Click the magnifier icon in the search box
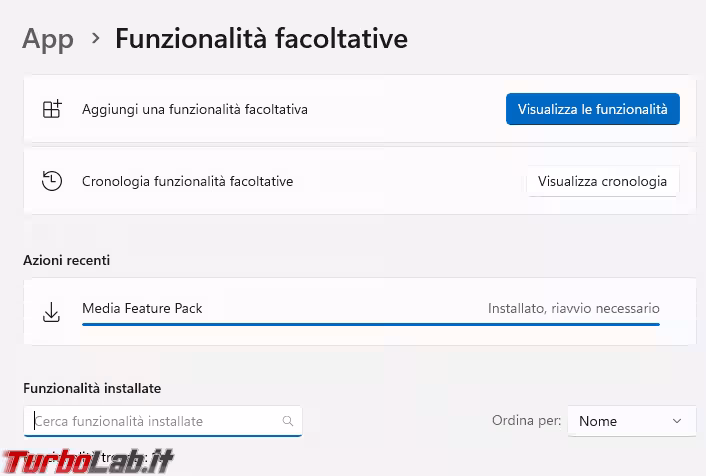The height and width of the screenshot is (476, 706). pyautogui.click(x=288, y=421)
